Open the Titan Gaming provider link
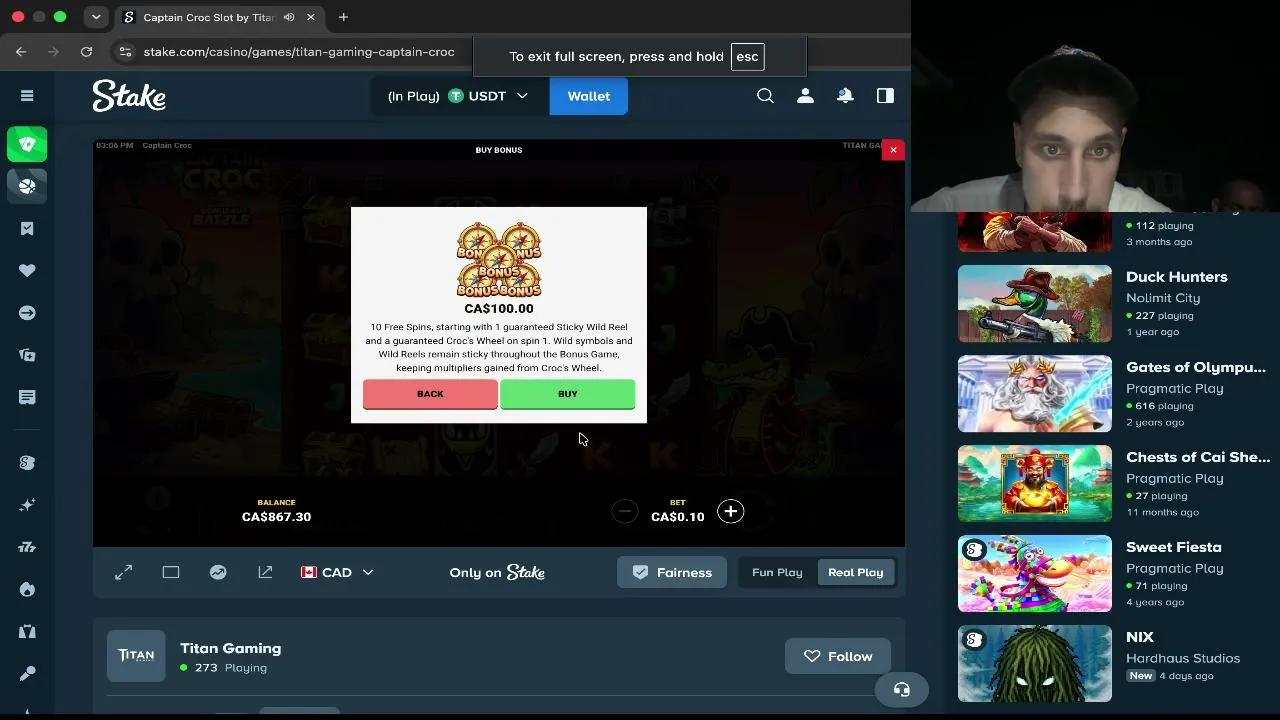This screenshot has width=1280, height=720. 230,648
